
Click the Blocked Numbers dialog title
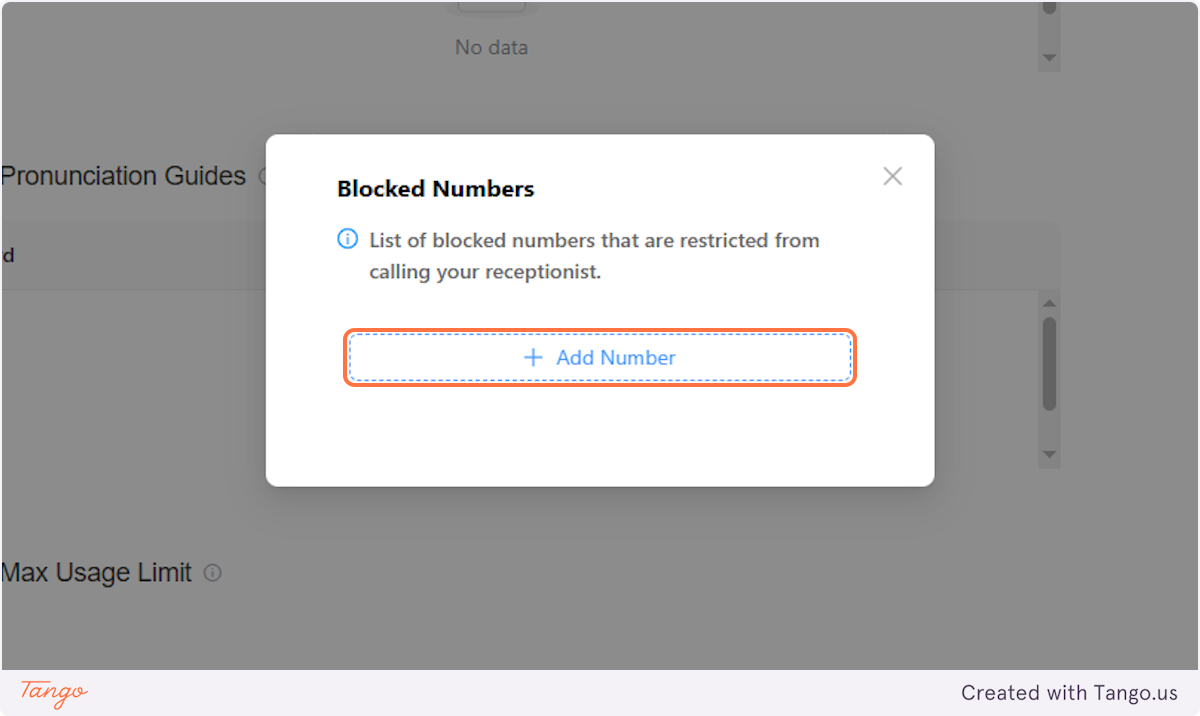(x=435, y=189)
